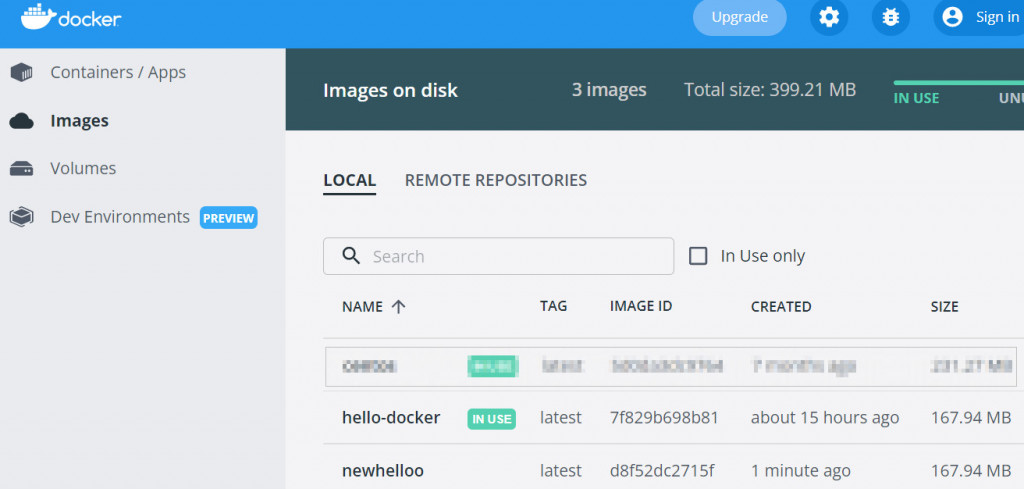The width and height of the screenshot is (1024, 489).
Task: Click the latest tag of hello-docker
Action: (x=560, y=418)
